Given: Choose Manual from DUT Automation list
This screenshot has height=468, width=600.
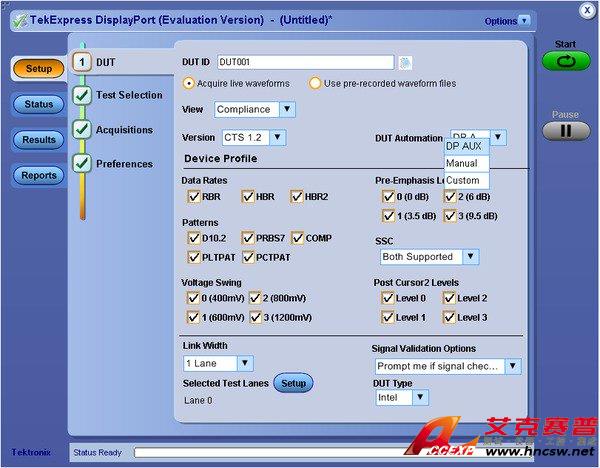Looking at the screenshot, I should [462, 163].
